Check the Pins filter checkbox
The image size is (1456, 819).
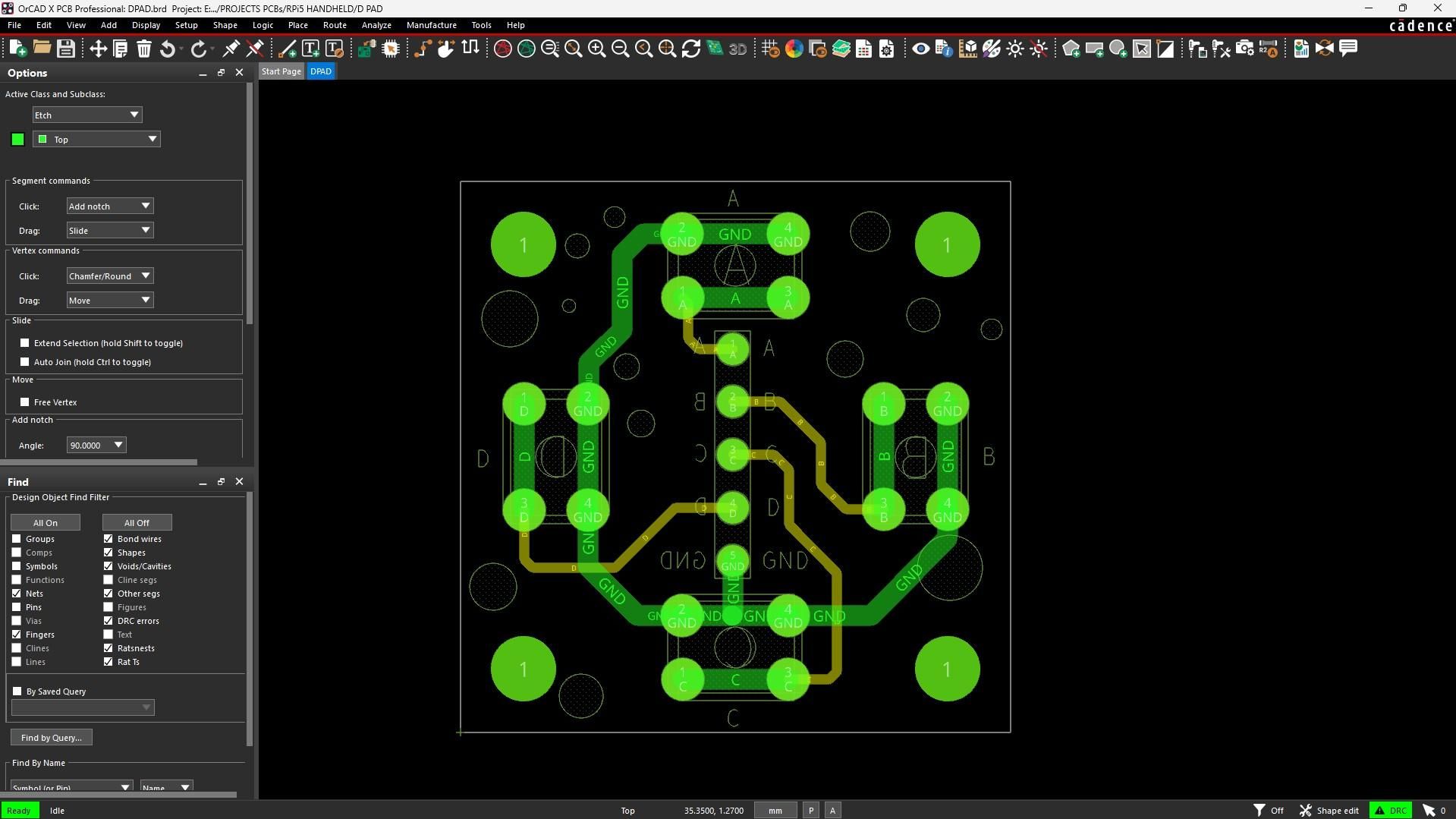point(17,607)
